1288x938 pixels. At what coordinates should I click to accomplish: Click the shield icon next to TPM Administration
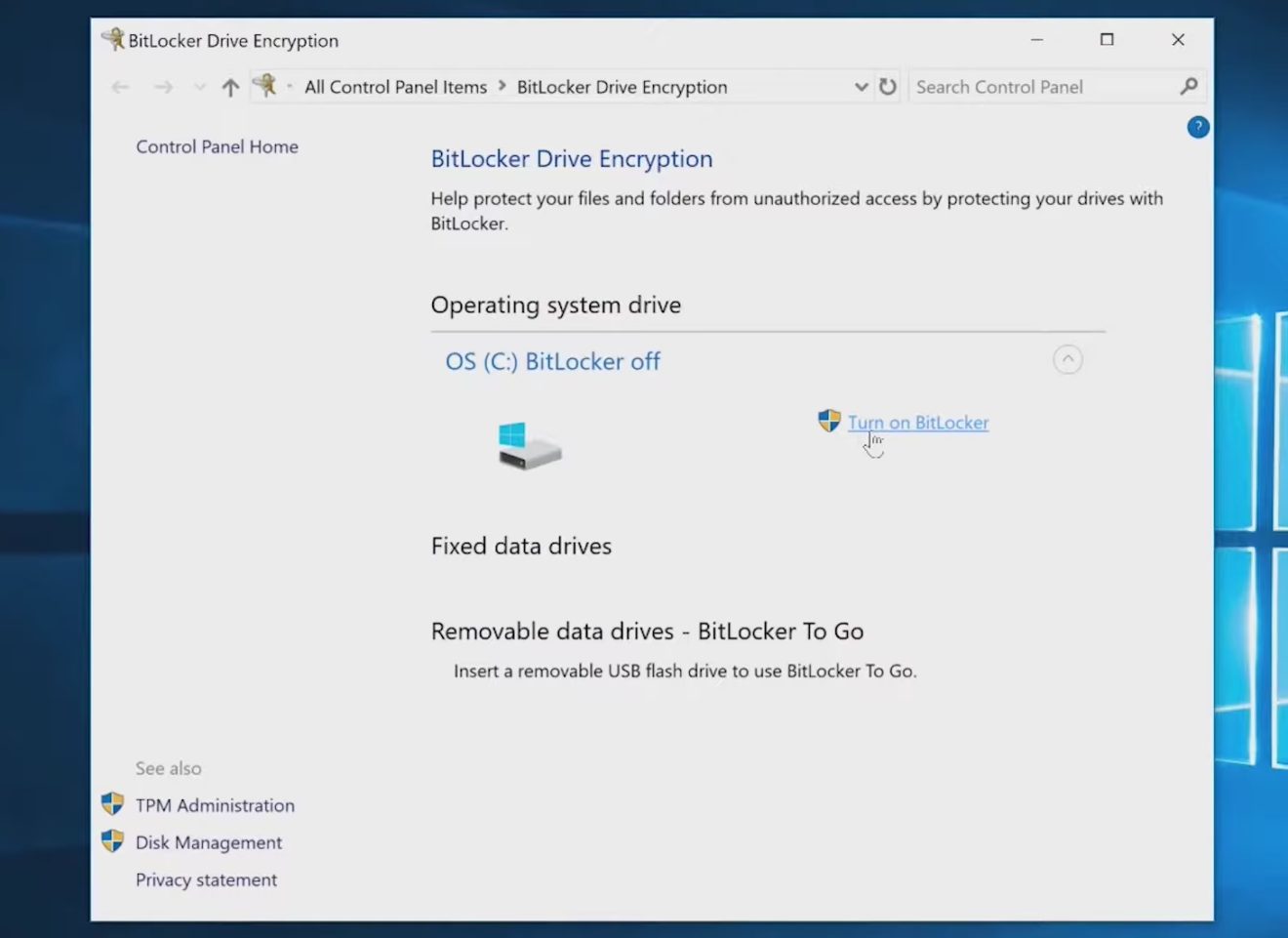[111, 803]
